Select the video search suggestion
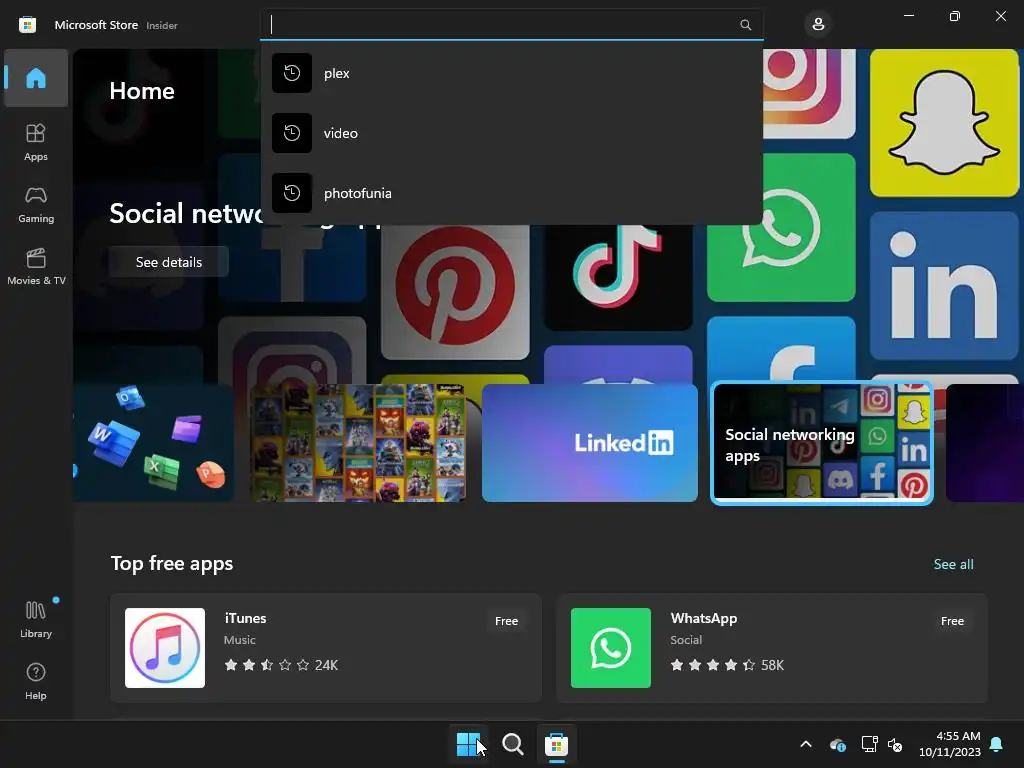This screenshot has height=768, width=1024. [511, 133]
